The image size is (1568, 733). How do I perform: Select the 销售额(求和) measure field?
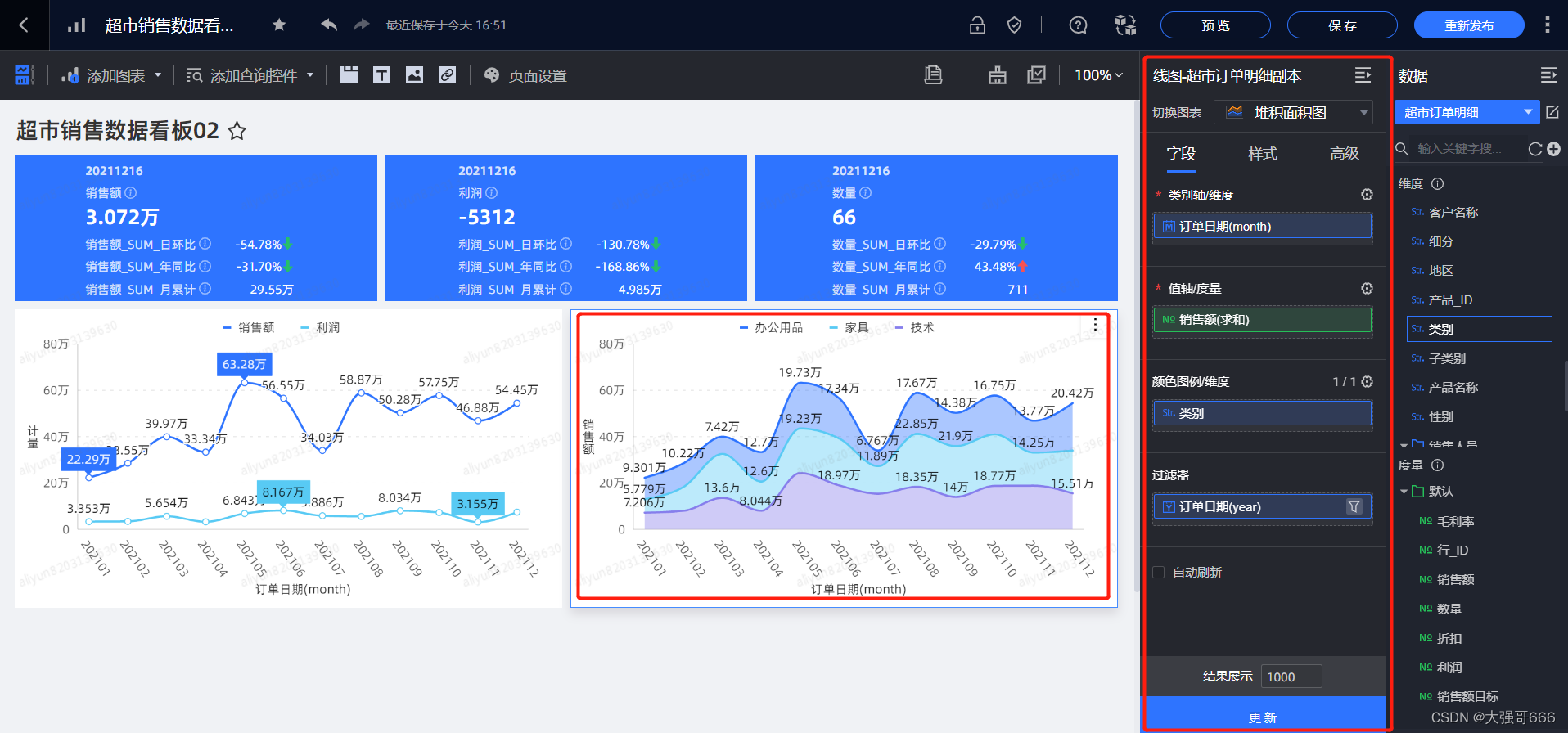click(1263, 320)
